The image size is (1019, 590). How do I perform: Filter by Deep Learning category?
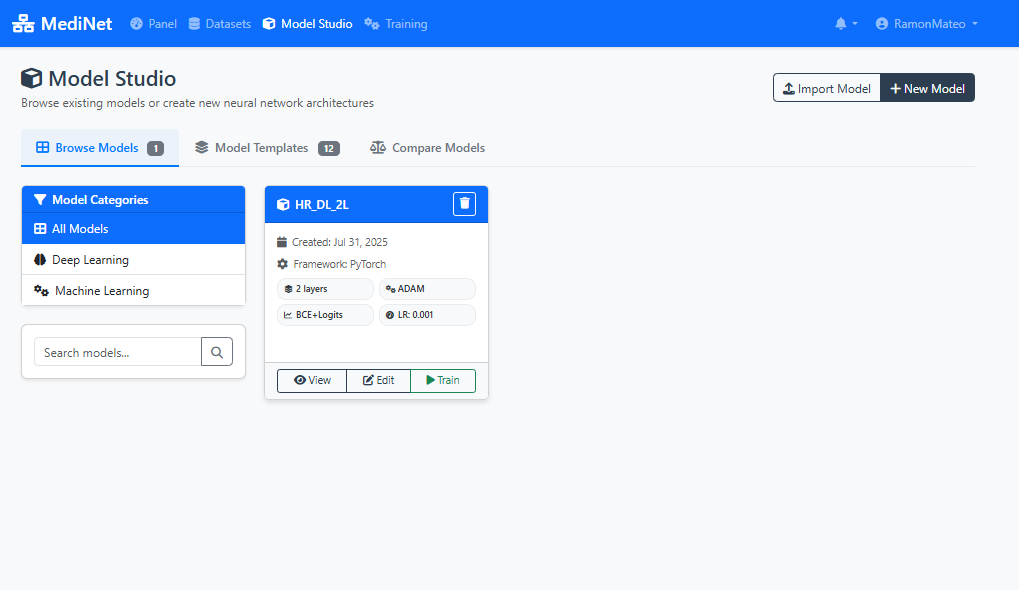(90, 259)
